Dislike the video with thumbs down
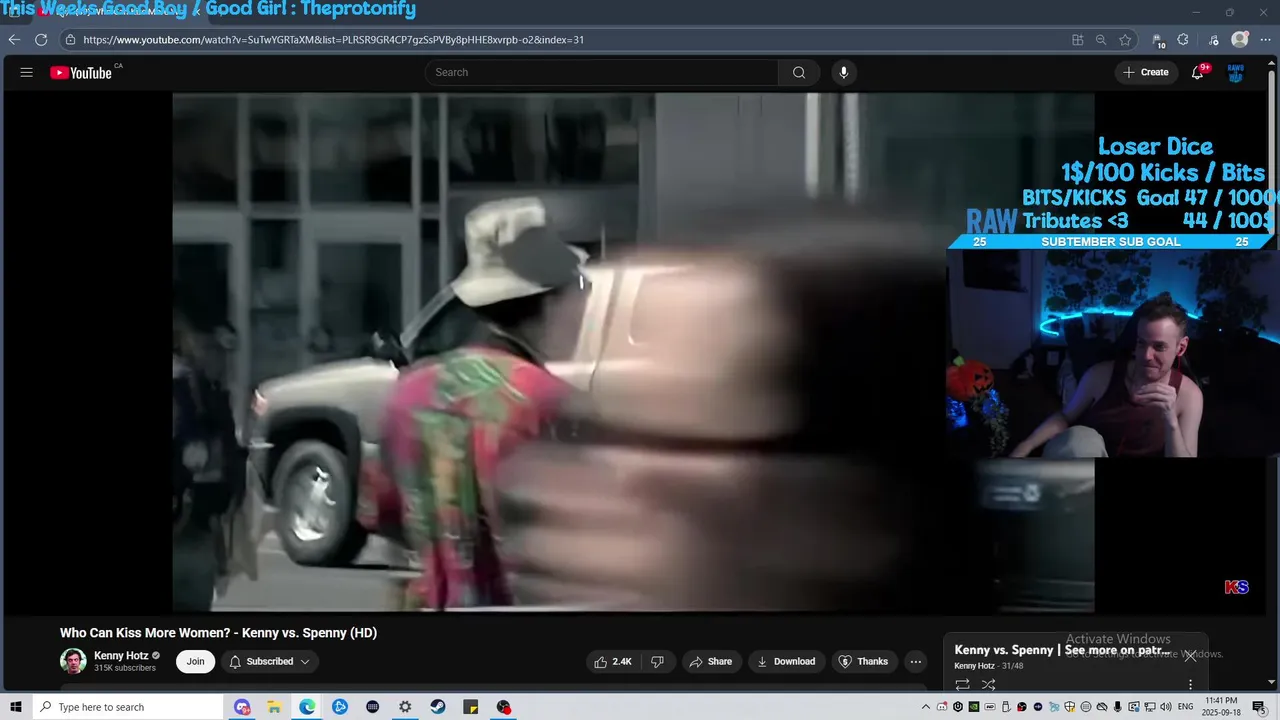This screenshot has width=1280, height=720. pyautogui.click(x=657, y=661)
